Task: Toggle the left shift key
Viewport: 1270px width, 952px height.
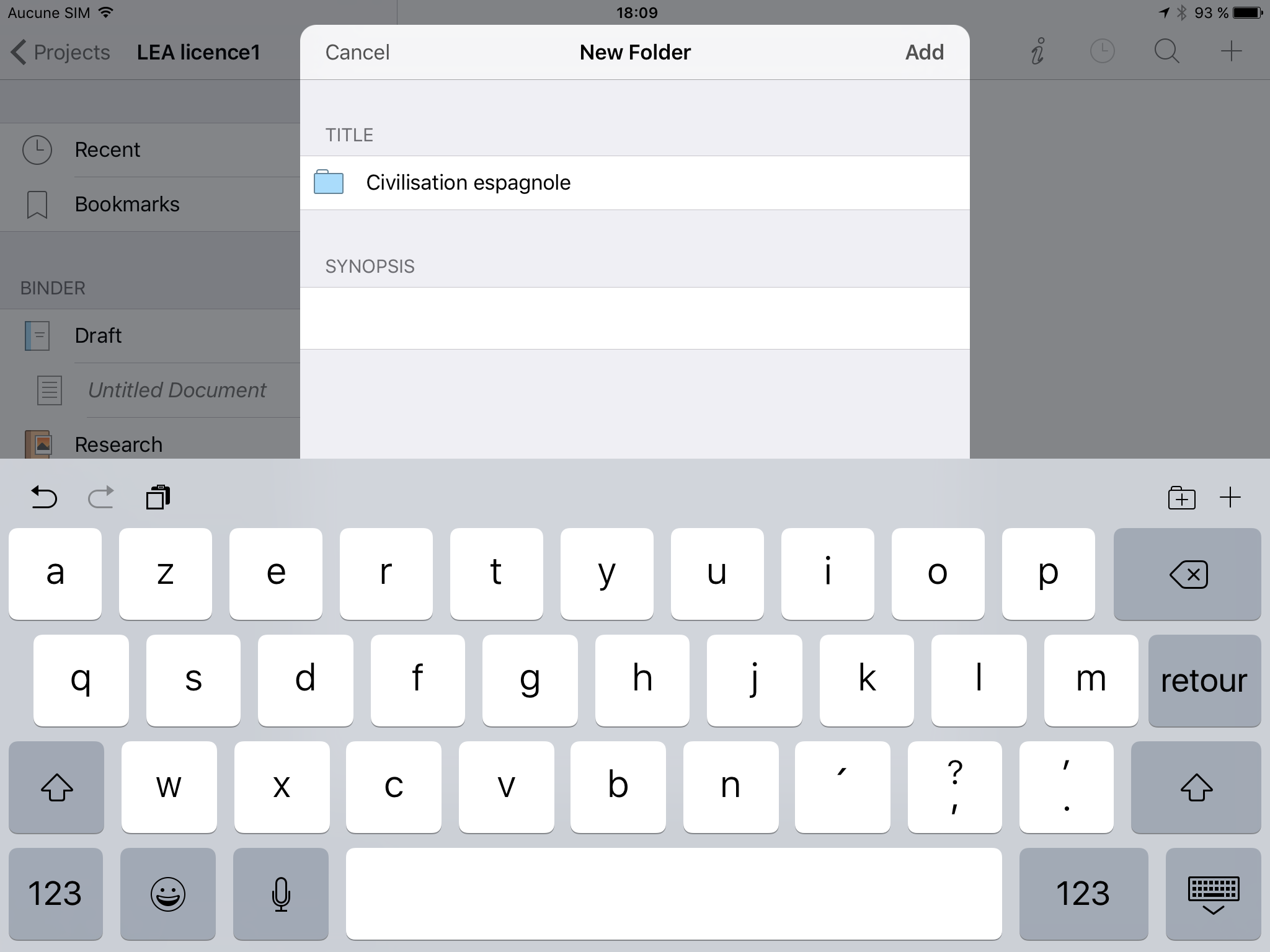Action: click(56, 787)
